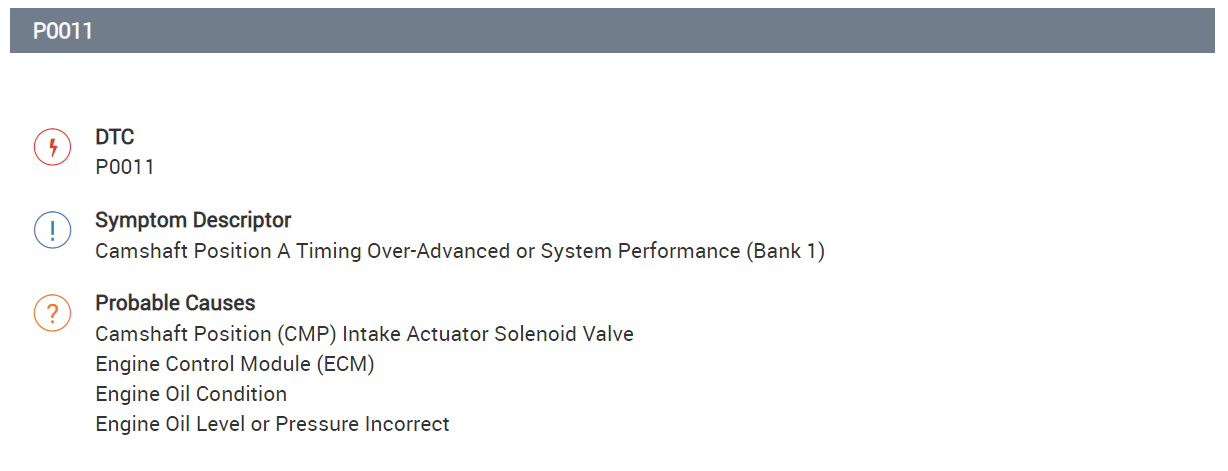The width and height of the screenshot is (1228, 471).
Task: Pick the Engine Oil Level or Pressure Incorrect cause
Action: coord(272,424)
